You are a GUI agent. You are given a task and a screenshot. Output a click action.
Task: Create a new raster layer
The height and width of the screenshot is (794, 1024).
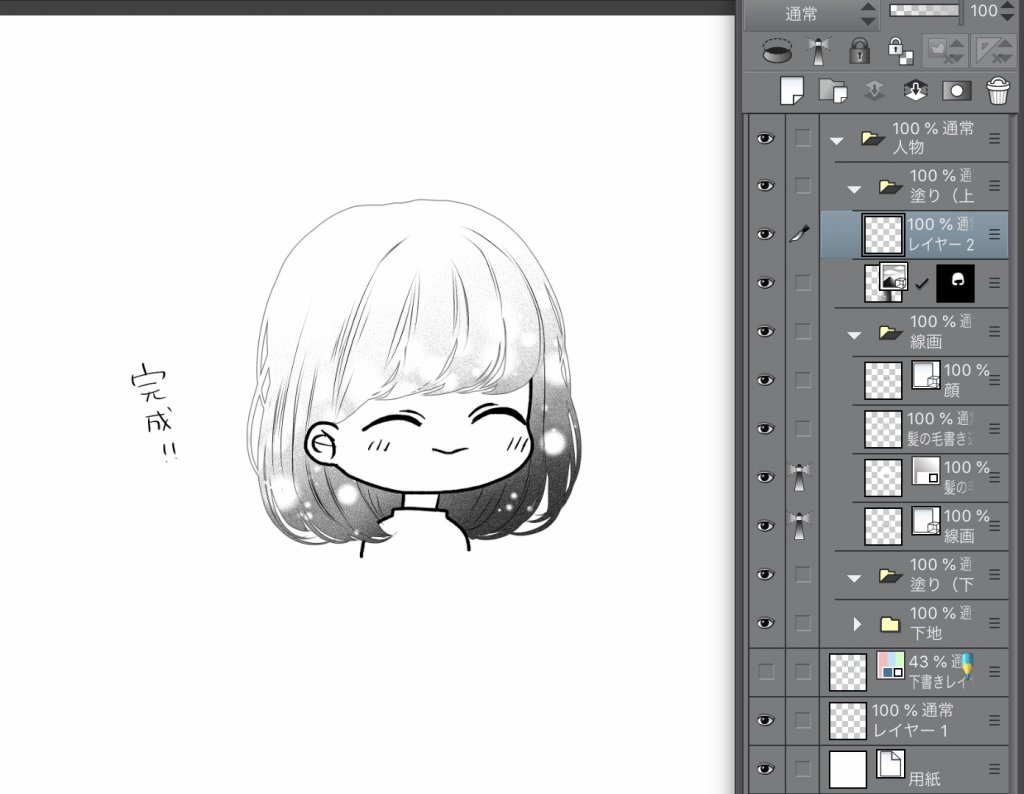click(792, 90)
